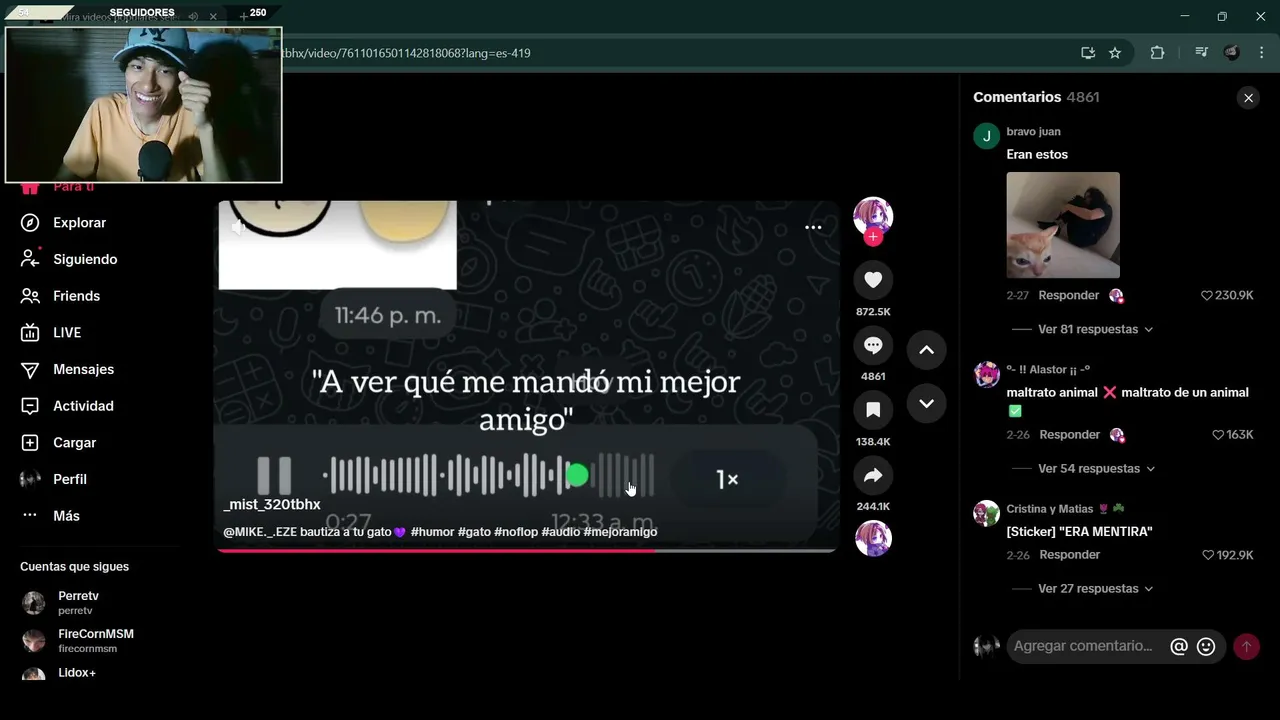Open Friends in the sidebar
The width and height of the screenshot is (1280, 720).
coord(62,296)
